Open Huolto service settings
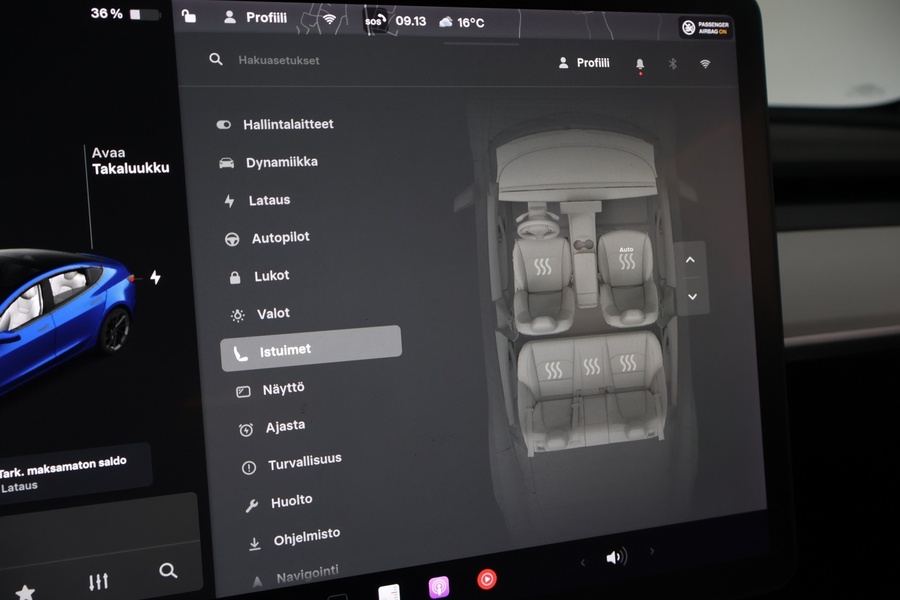The image size is (900, 600). 290,500
